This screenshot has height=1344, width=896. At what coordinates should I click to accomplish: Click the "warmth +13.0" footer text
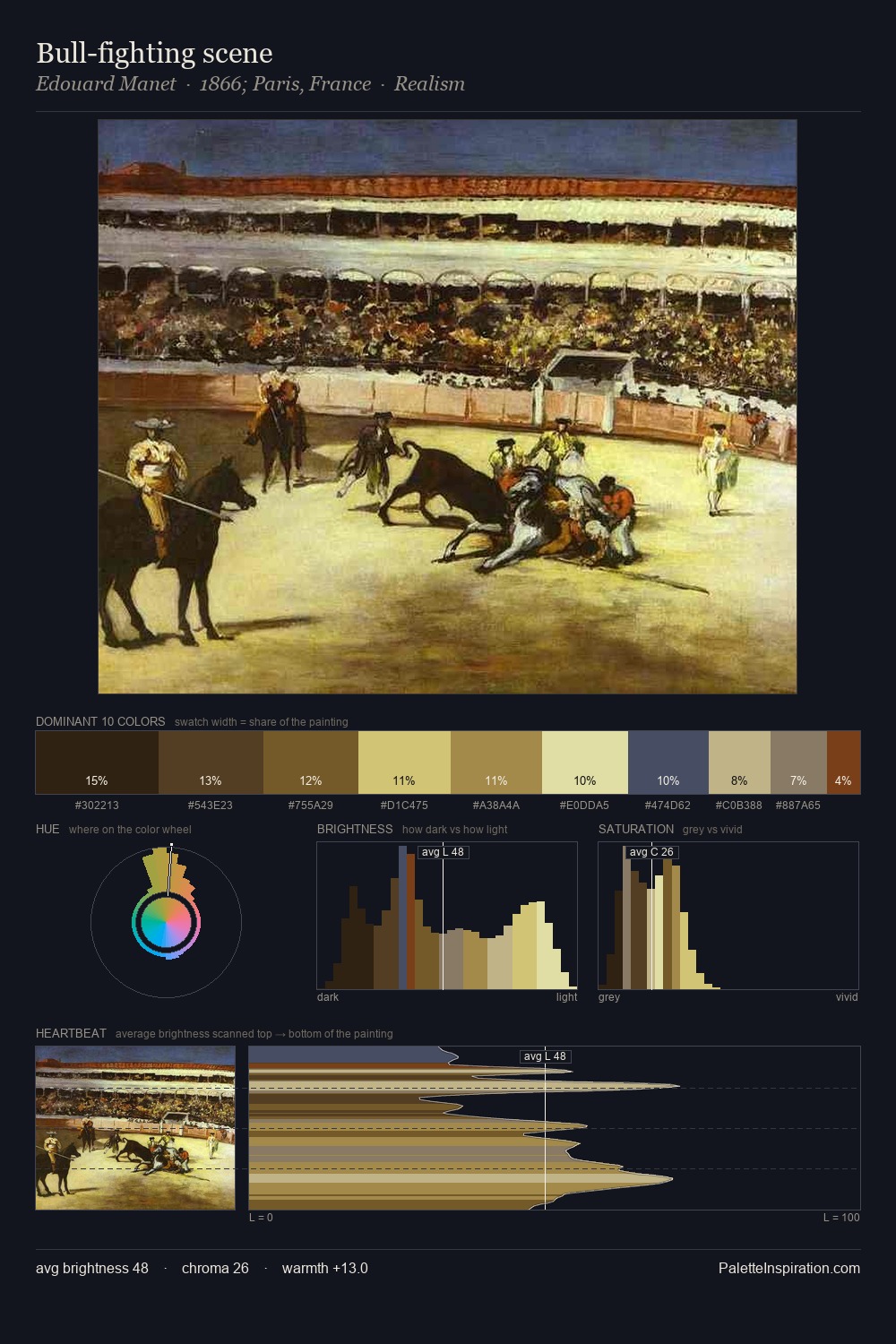(x=325, y=1268)
